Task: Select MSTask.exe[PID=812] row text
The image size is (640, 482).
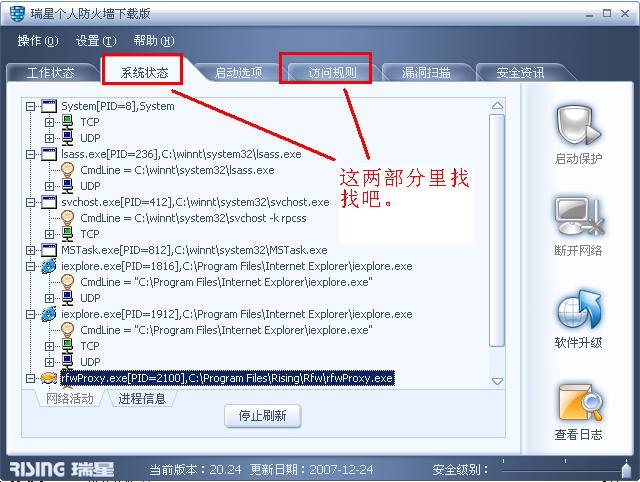Action: [x=194, y=250]
